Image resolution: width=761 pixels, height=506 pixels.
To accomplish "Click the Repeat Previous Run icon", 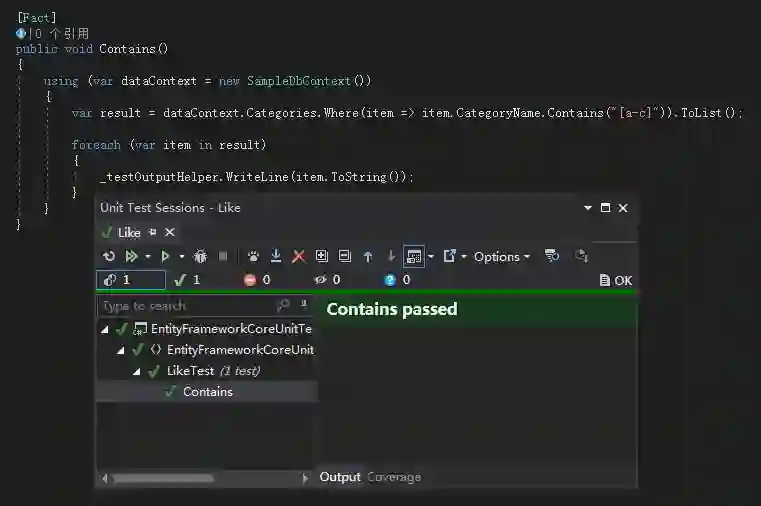I will point(109,256).
